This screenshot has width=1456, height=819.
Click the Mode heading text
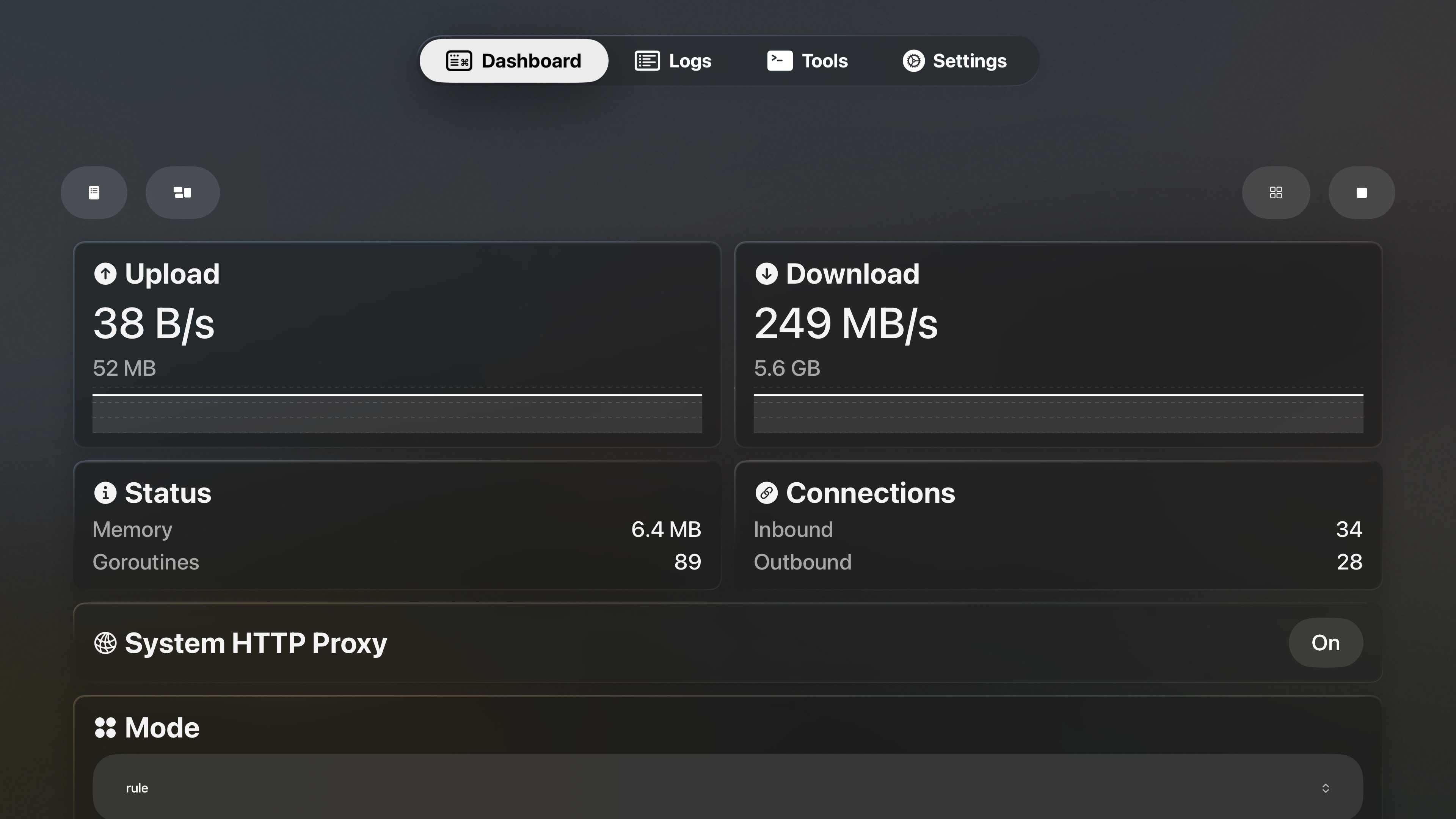[162, 728]
